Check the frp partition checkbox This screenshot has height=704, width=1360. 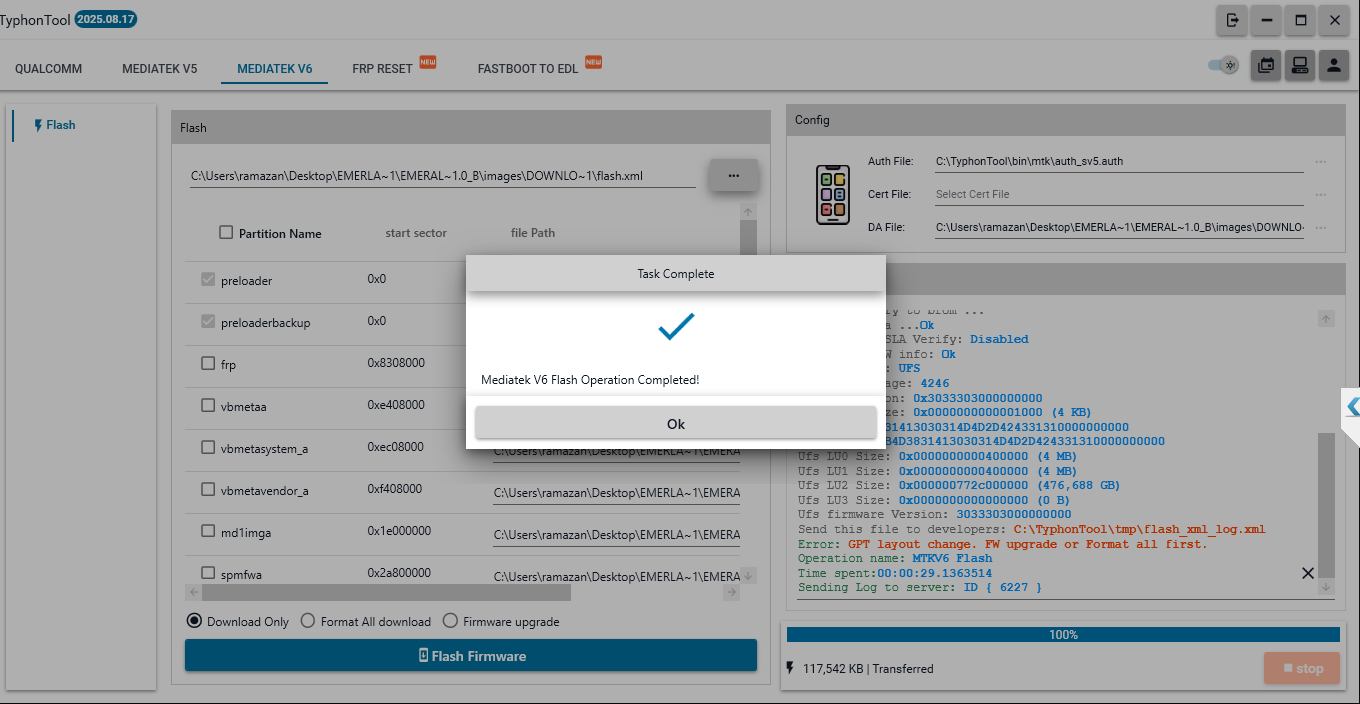coord(208,363)
